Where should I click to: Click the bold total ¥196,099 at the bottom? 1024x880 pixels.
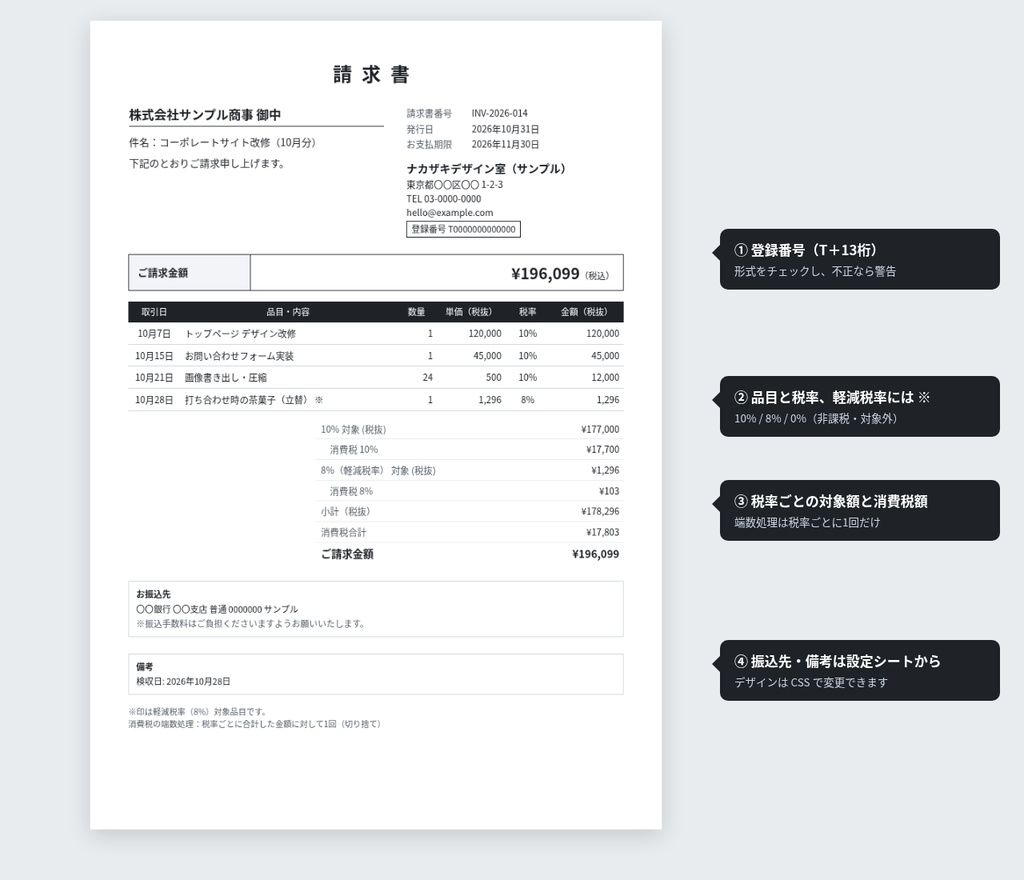point(596,554)
